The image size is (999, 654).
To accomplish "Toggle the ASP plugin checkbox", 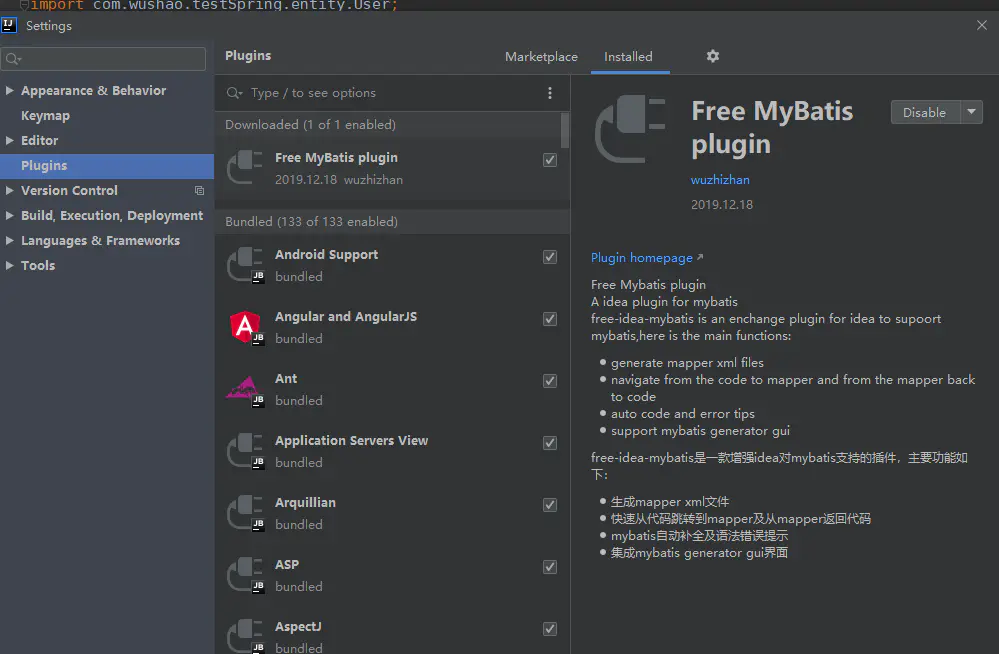I will [550, 567].
